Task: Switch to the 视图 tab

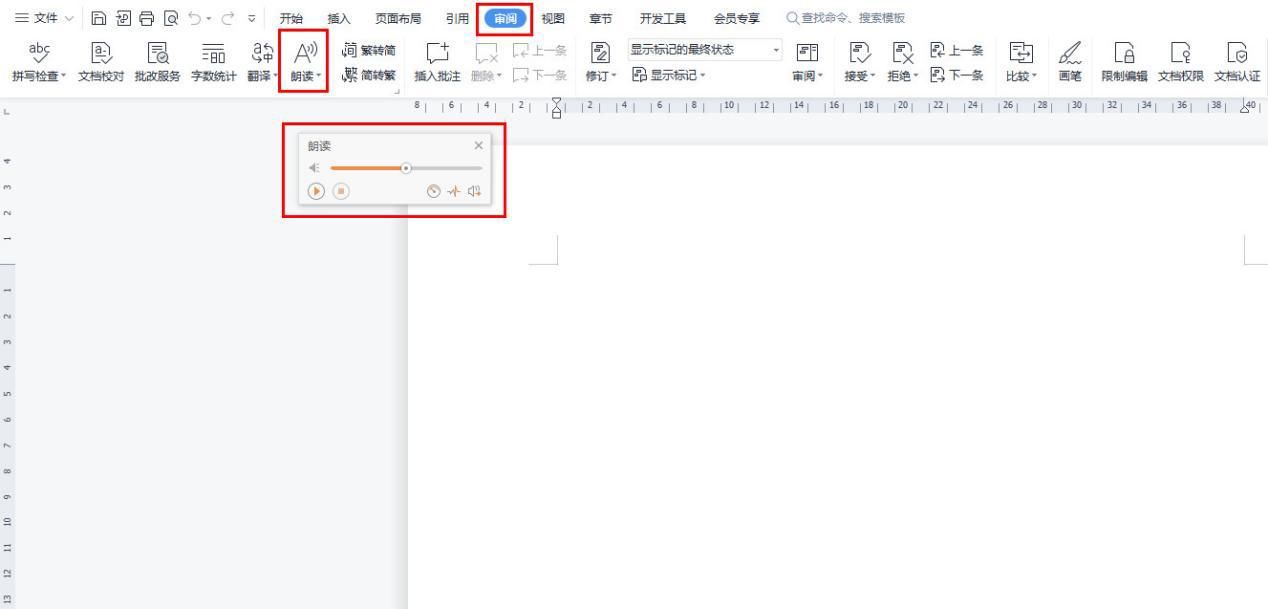Action: point(552,18)
